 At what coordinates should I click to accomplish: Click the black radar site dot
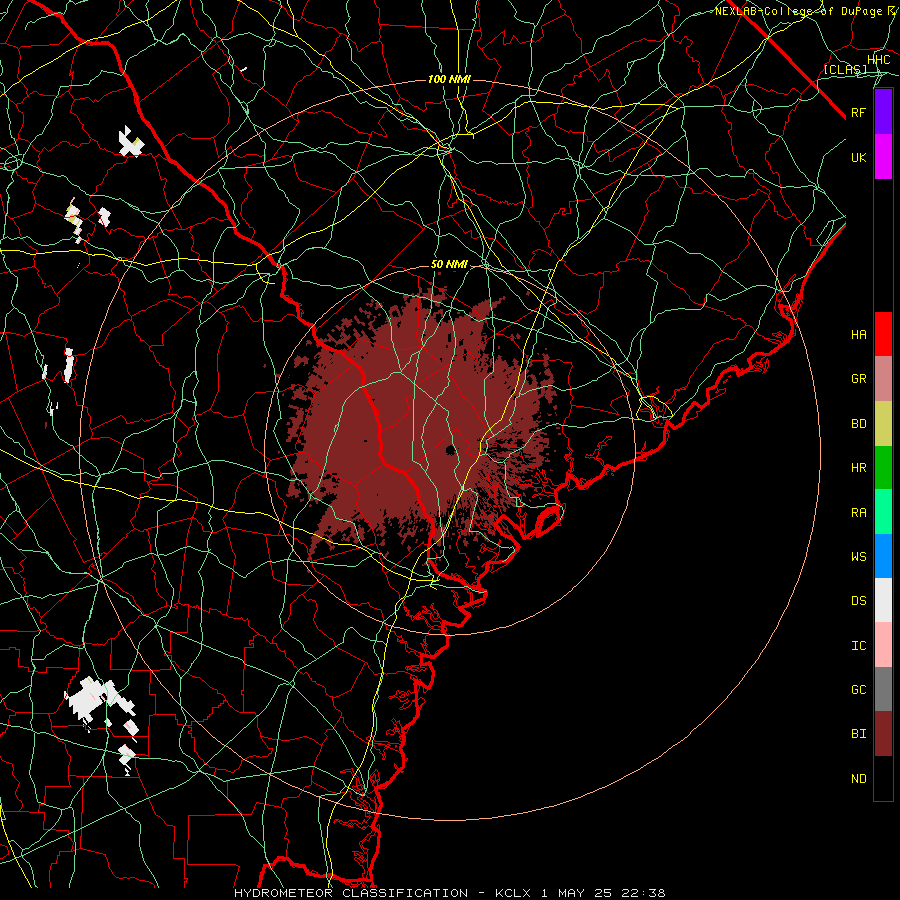click(451, 449)
